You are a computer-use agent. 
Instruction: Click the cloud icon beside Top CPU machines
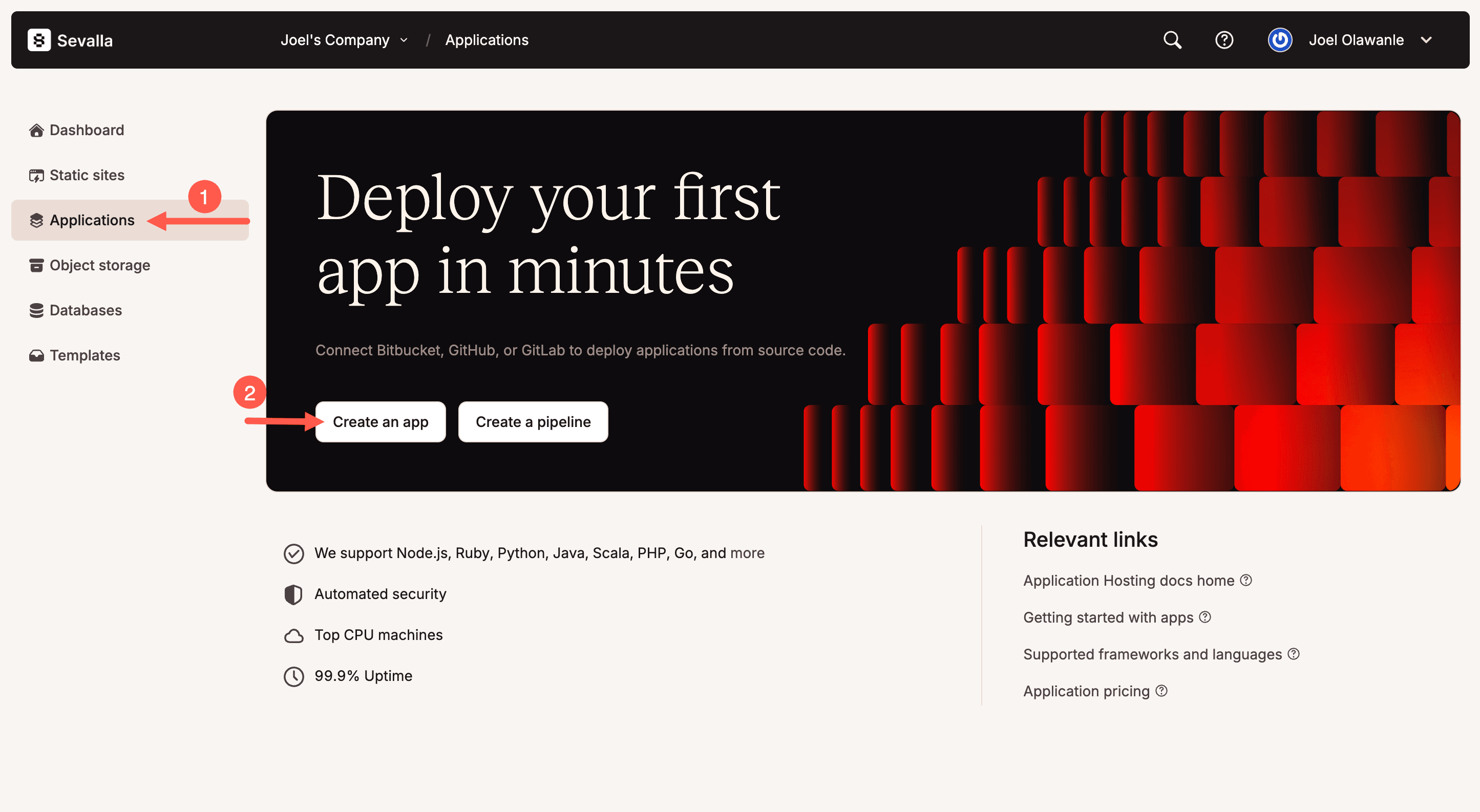coord(293,635)
